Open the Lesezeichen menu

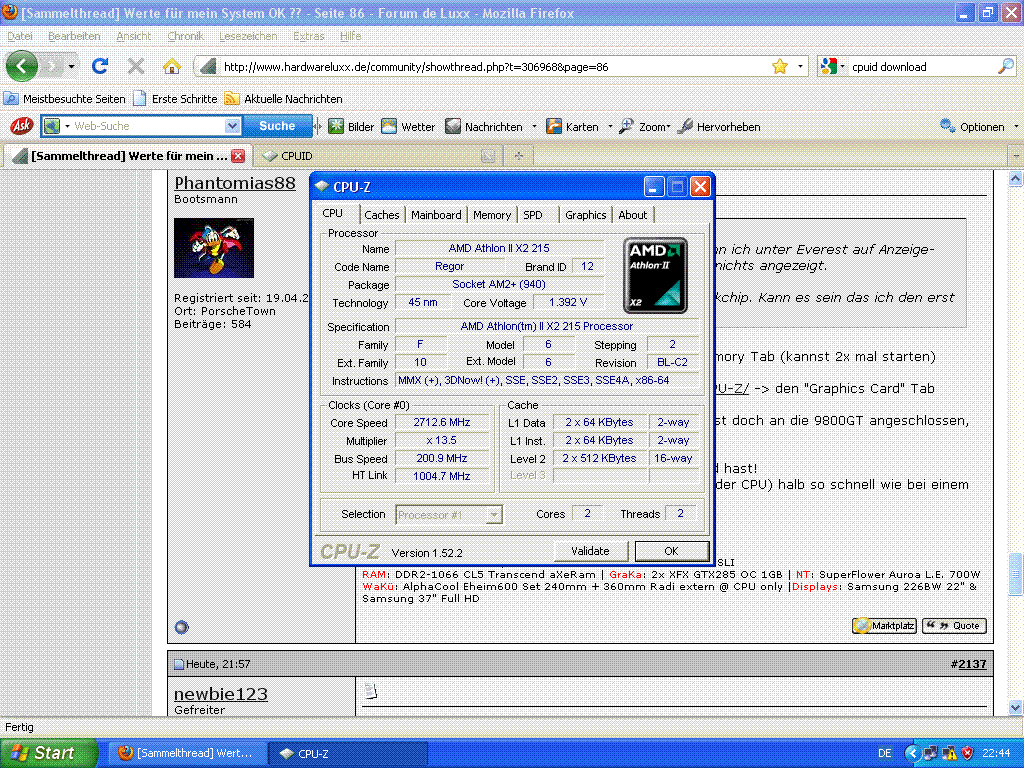tap(248, 36)
